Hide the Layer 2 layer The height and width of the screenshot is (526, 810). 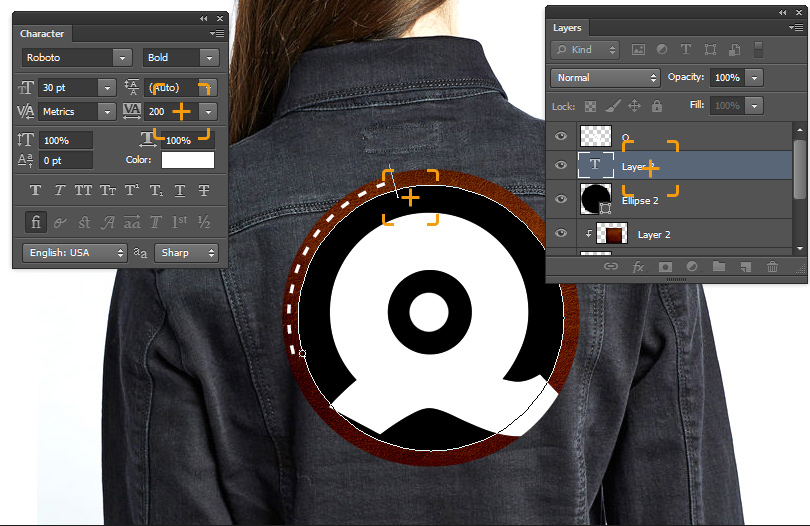pyautogui.click(x=561, y=234)
